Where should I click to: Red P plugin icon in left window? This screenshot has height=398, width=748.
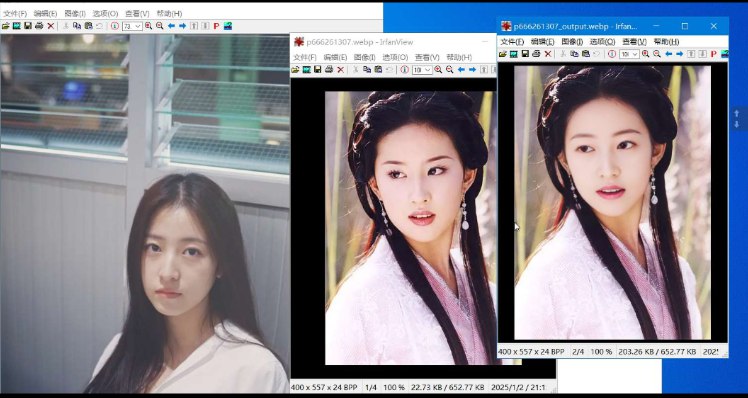216,26
